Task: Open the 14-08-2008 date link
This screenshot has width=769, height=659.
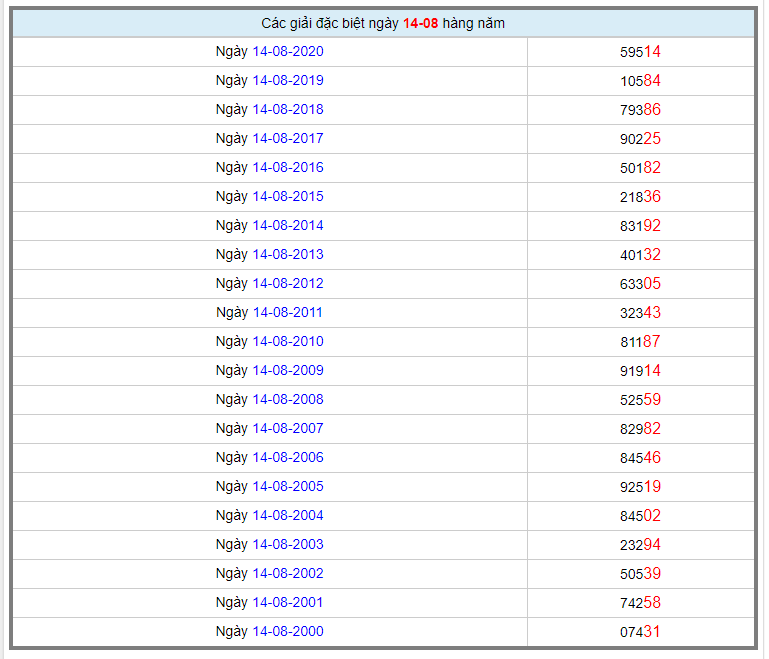Action: pyautogui.click(x=288, y=399)
